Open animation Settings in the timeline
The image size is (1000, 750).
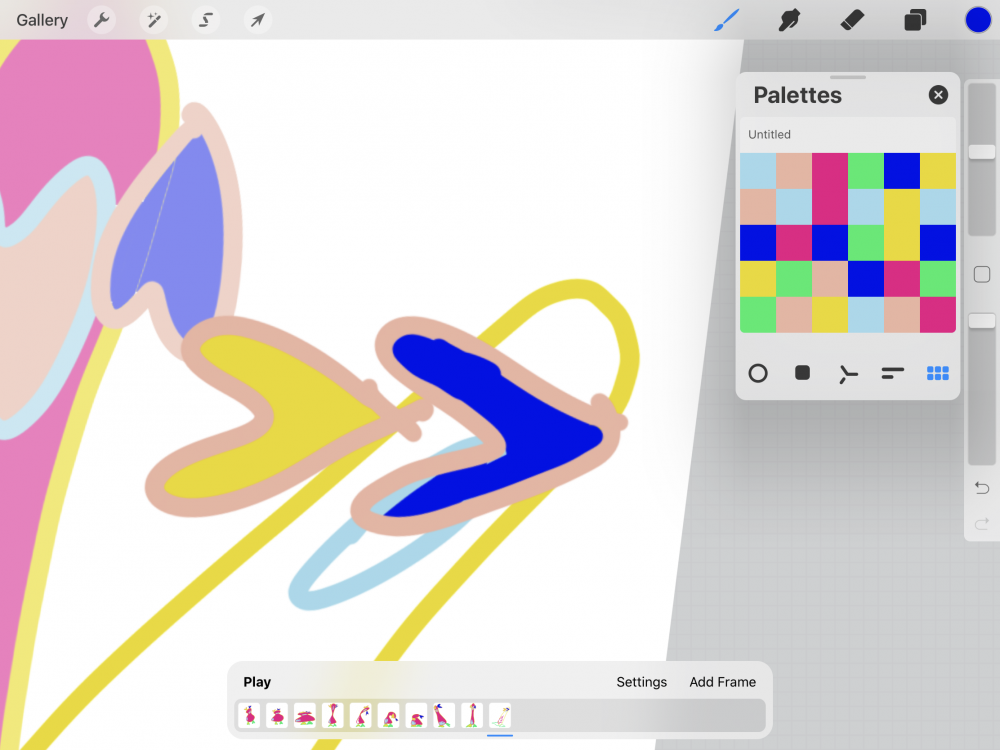point(641,682)
